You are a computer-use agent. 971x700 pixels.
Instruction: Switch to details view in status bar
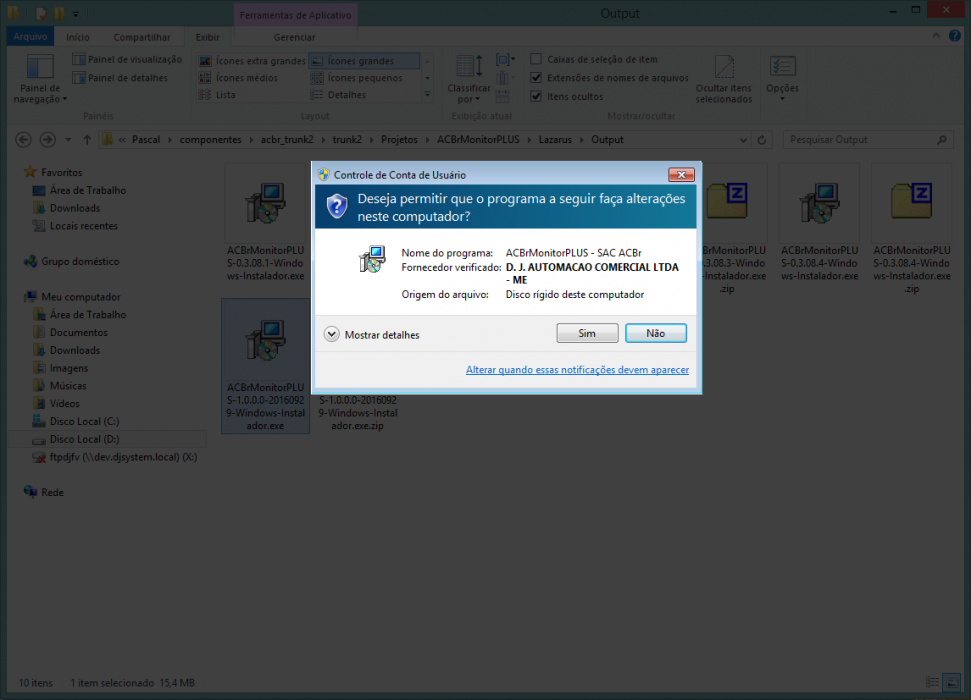coord(932,682)
